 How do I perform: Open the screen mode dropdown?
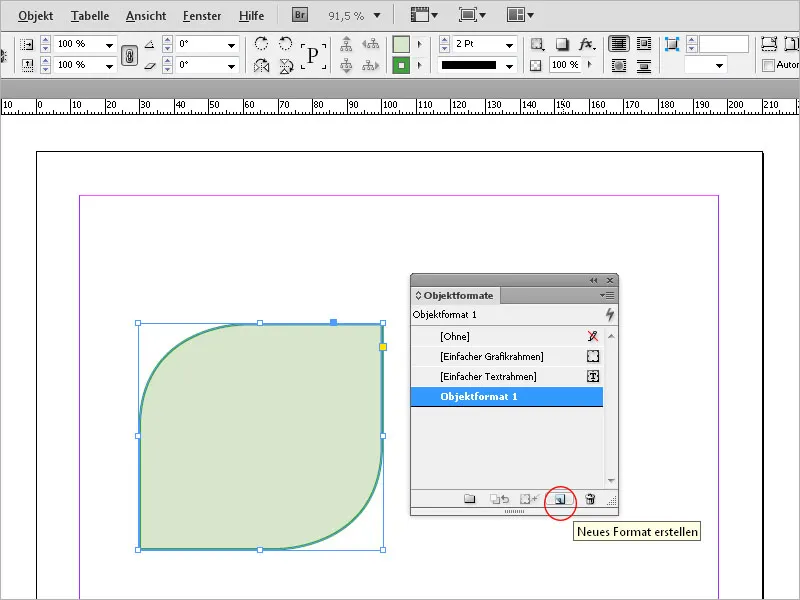pyautogui.click(x=472, y=15)
